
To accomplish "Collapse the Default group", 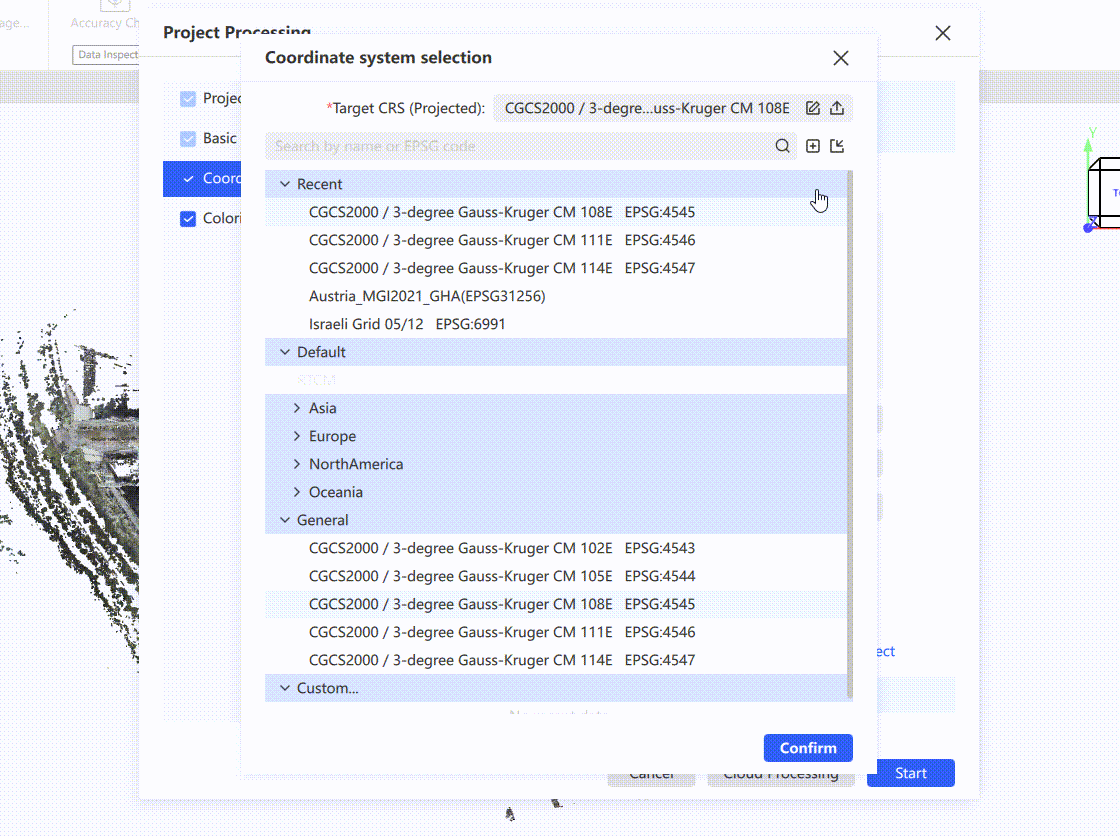I will click(x=285, y=352).
